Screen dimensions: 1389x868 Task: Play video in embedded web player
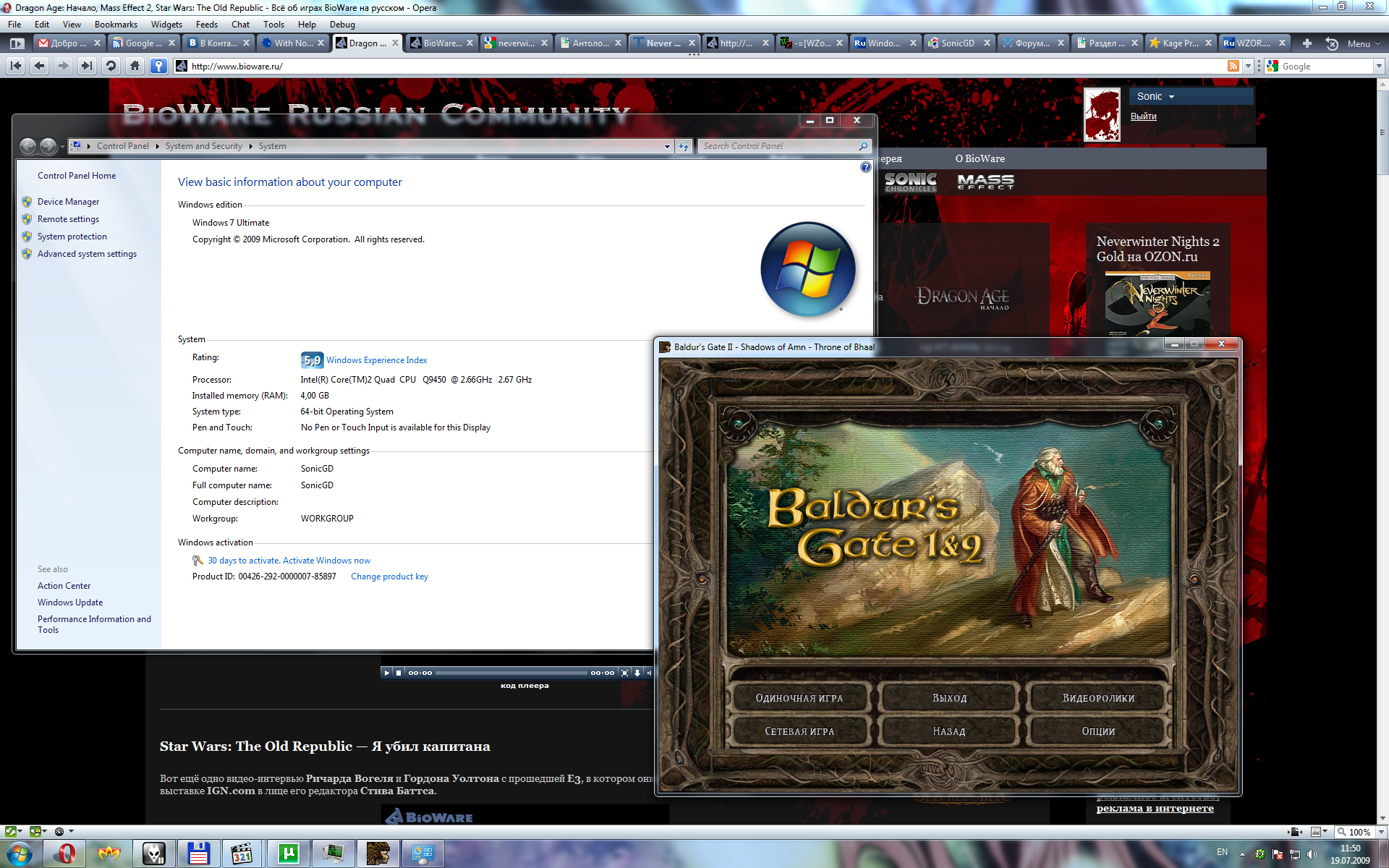(x=387, y=673)
